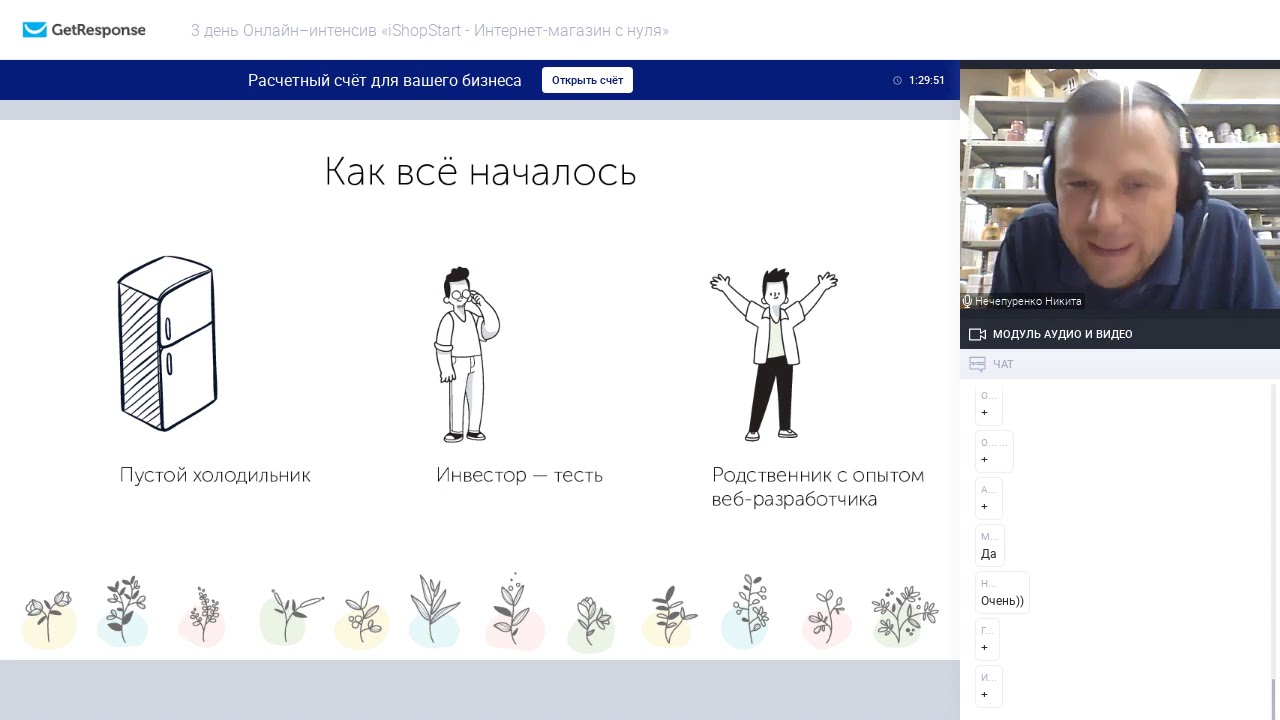Click the caption "Инвестор — тесть"
Viewport: 1280px width, 720px height.
click(519, 475)
